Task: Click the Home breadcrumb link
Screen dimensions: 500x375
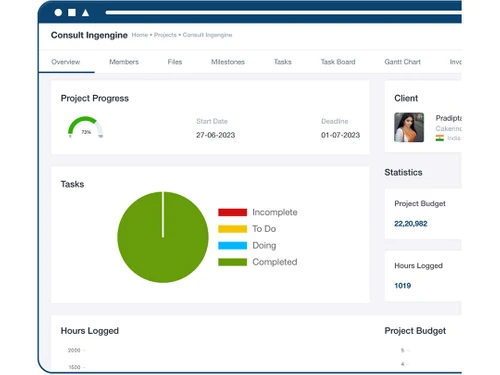Action: pyautogui.click(x=140, y=35)
